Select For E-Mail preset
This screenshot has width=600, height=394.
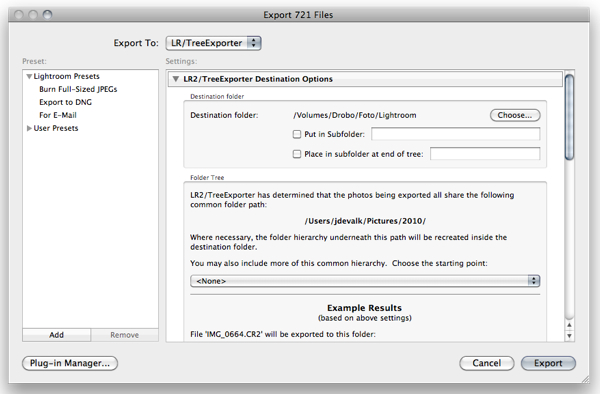[58, 115]
